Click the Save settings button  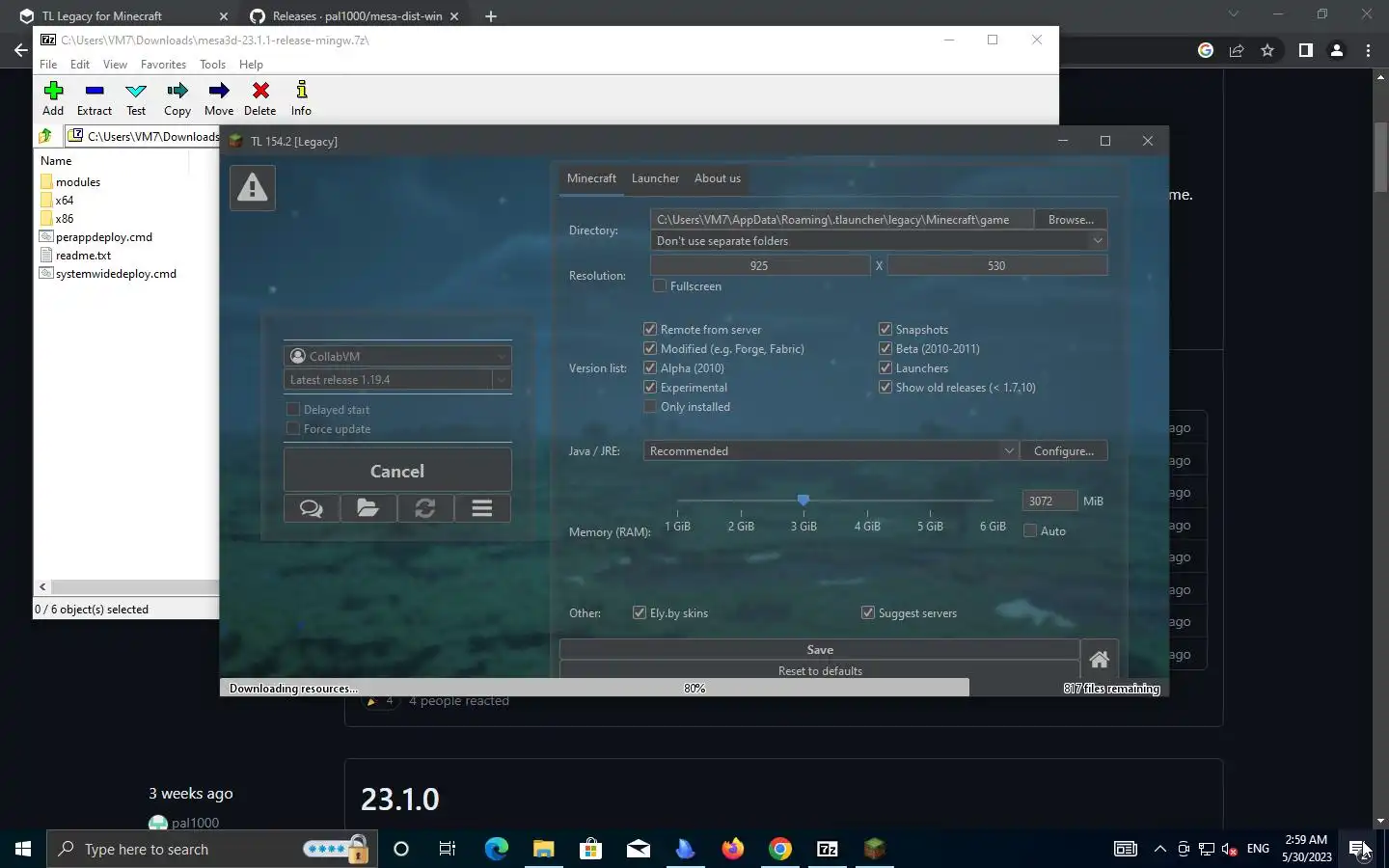click(820, 649)
